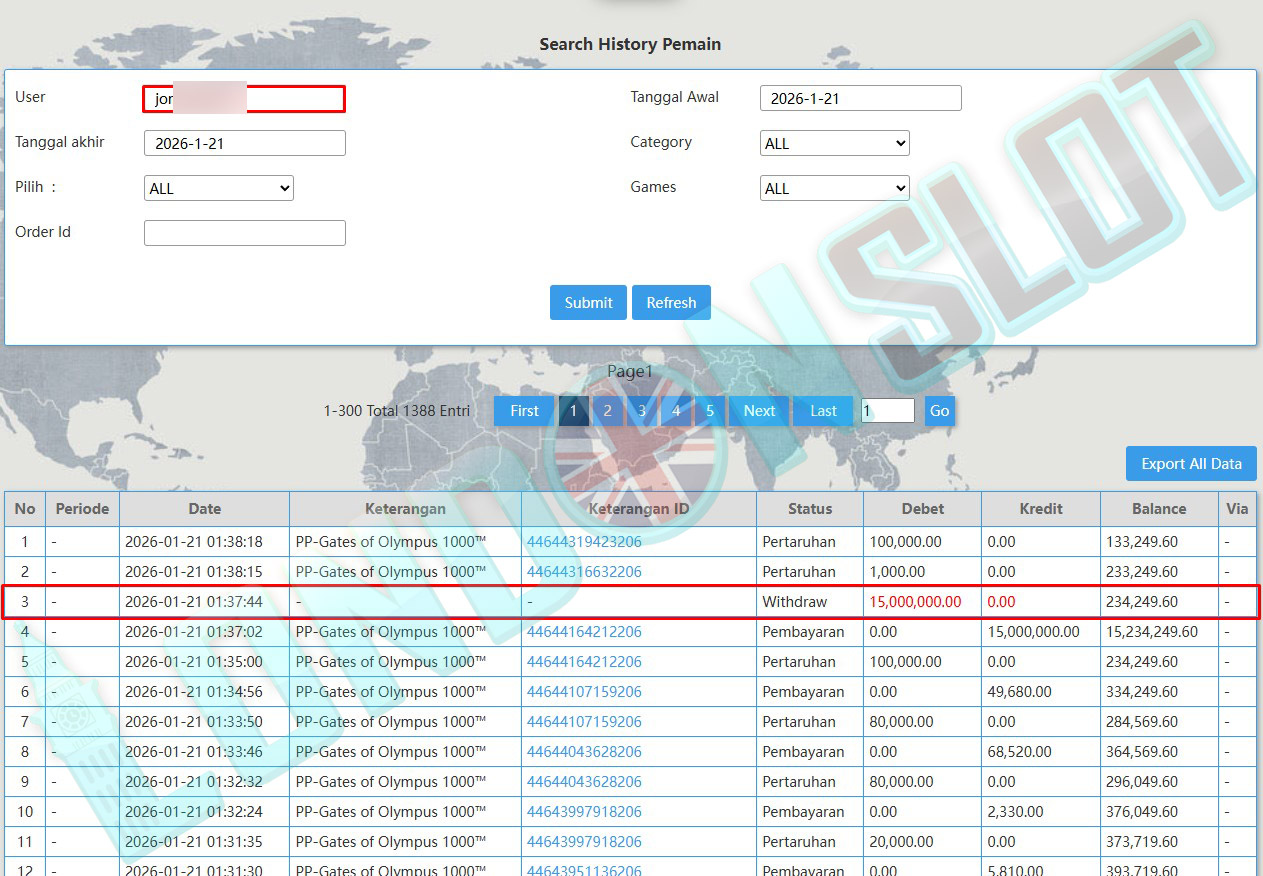Jump to page 5
This screenshot has height=876, width=1263.
pos(709,411)
